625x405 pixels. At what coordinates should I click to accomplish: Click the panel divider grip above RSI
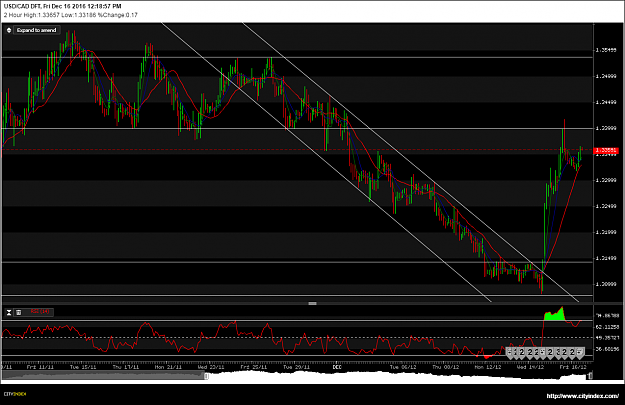(x=312, y=303)
